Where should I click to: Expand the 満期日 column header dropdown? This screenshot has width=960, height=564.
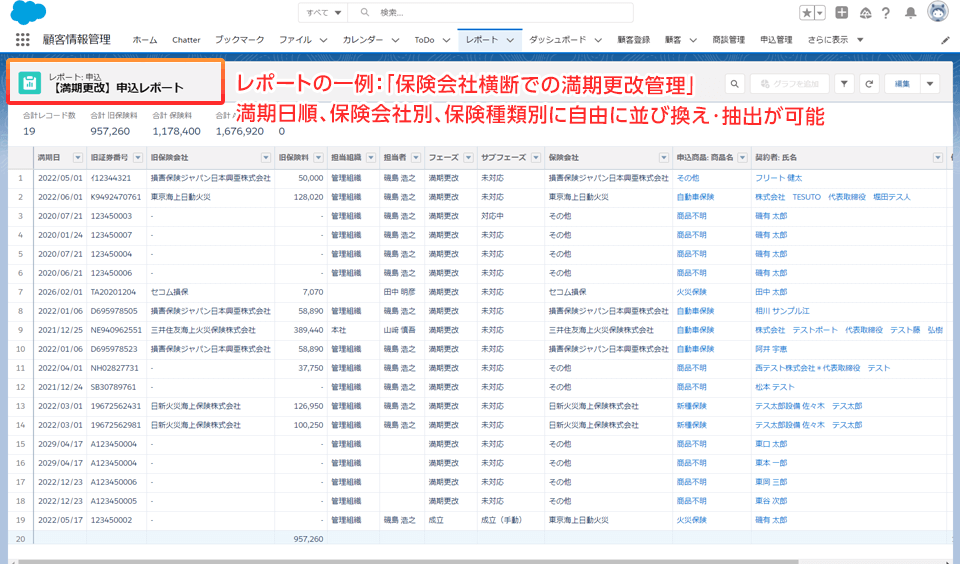[78, 158]
